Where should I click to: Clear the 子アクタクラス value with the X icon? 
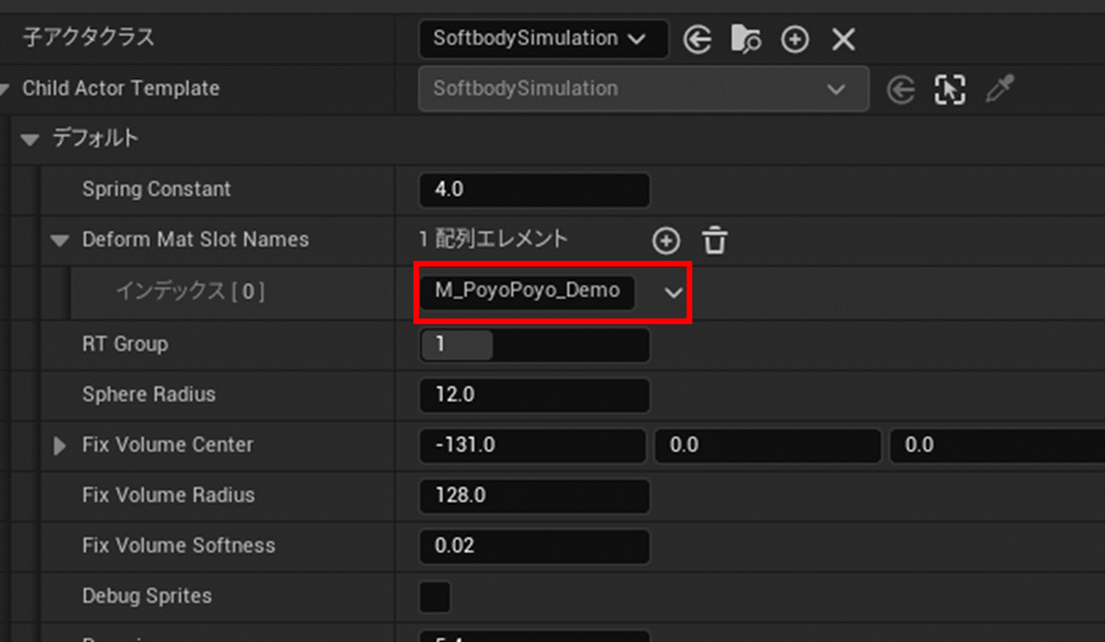point(843,39)
